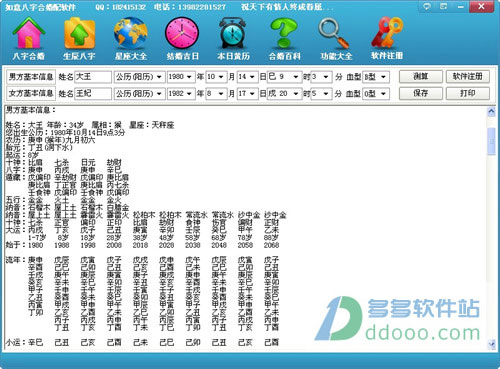Expand female minute dropdown 5
The height and width of the screenshot is (369, 500).
(x=326, y=94)
